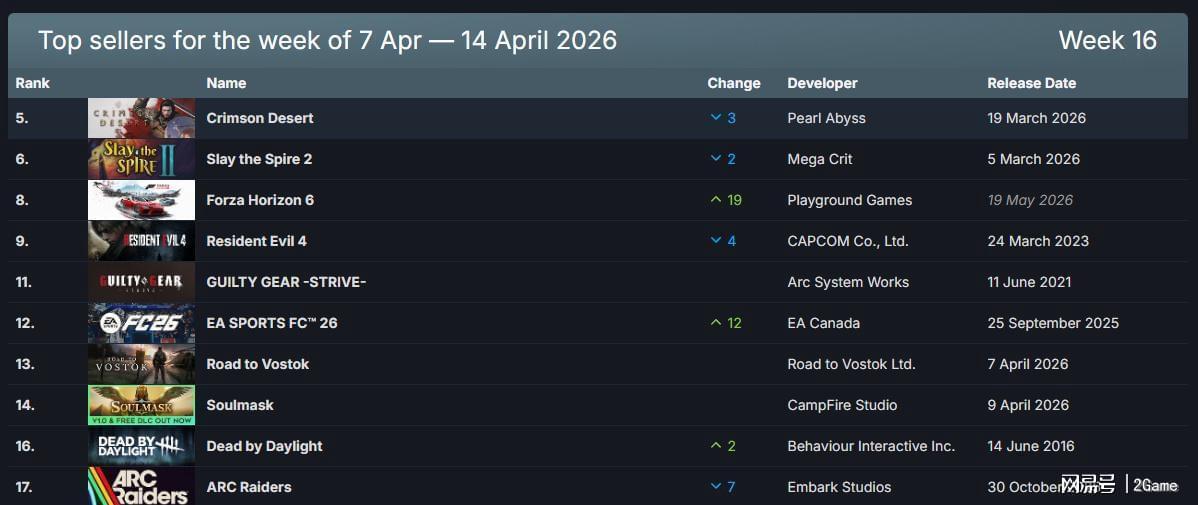Click the 14 June 2016 release date

pyautogui.click(x=1031, y=446)
